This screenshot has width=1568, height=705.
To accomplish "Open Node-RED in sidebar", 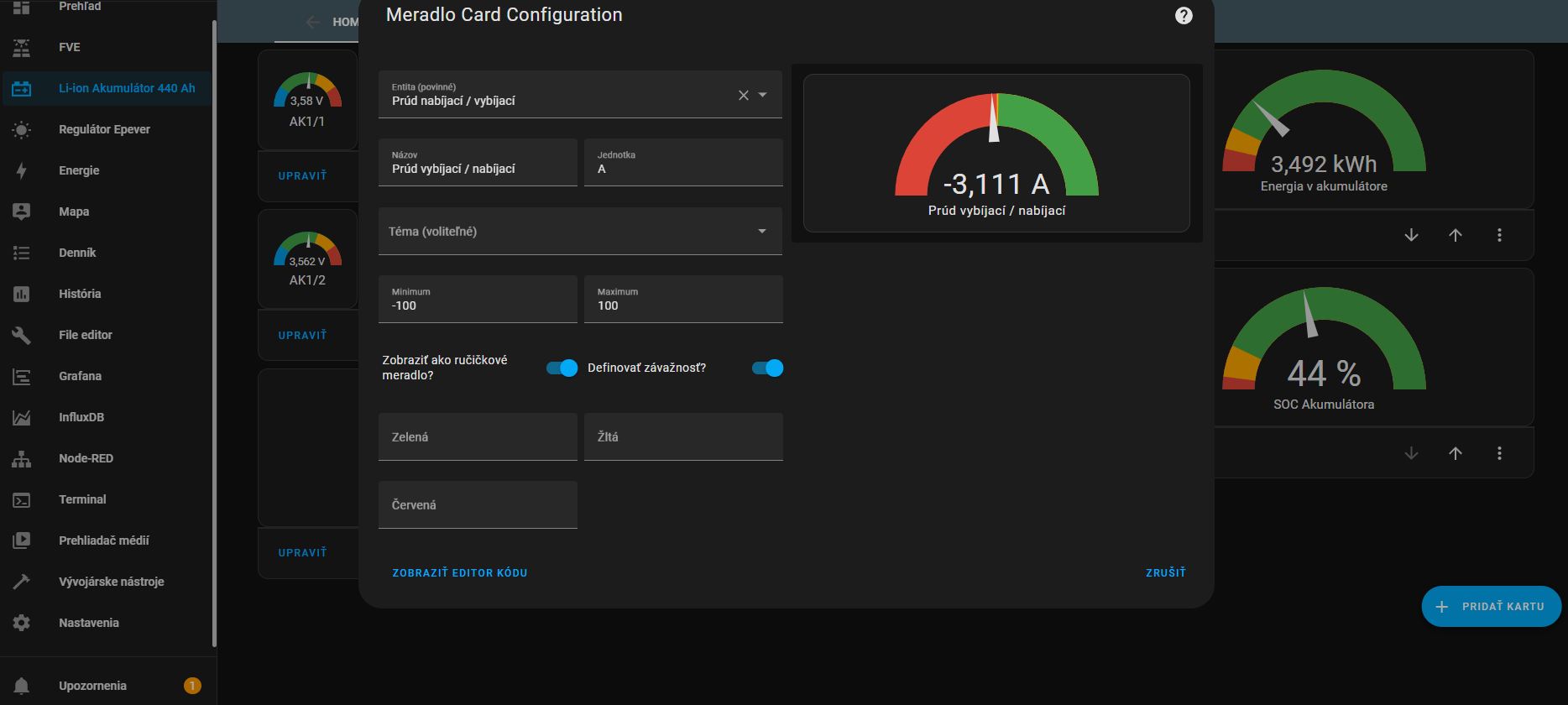I will [107, 458].
